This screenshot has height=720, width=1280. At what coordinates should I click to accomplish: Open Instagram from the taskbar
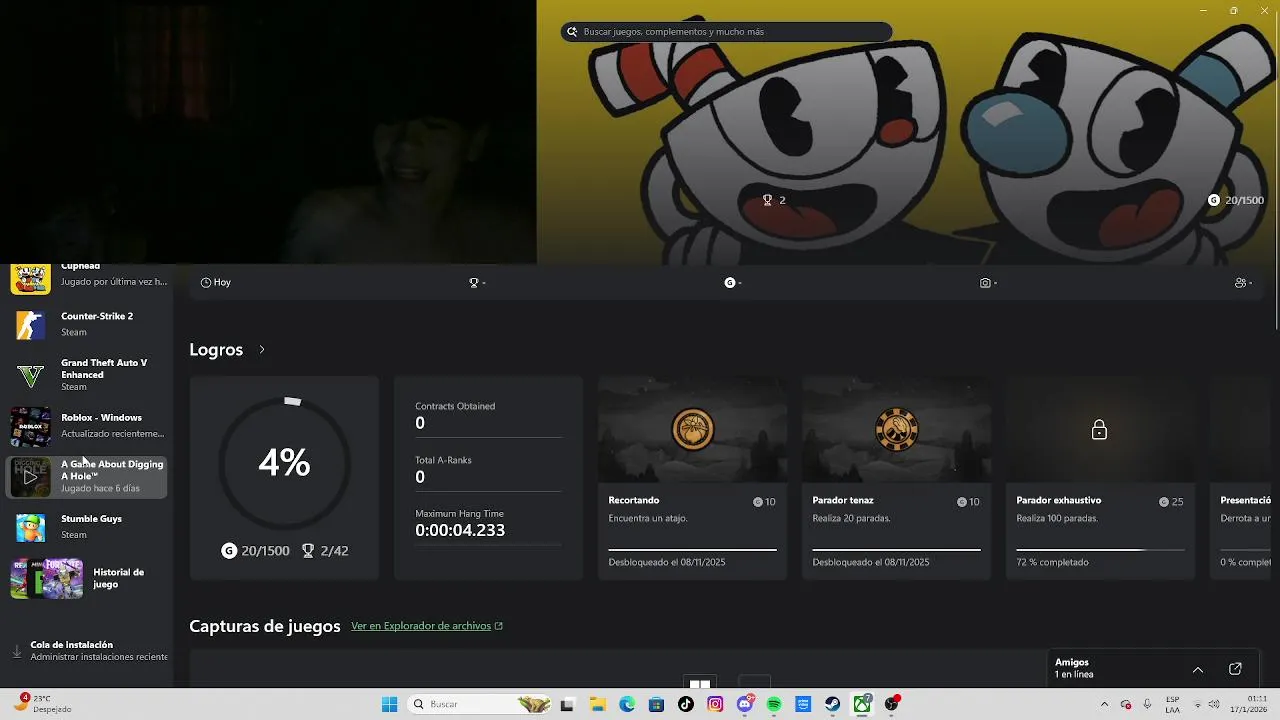pyautogui.click(x=715, y=704)
